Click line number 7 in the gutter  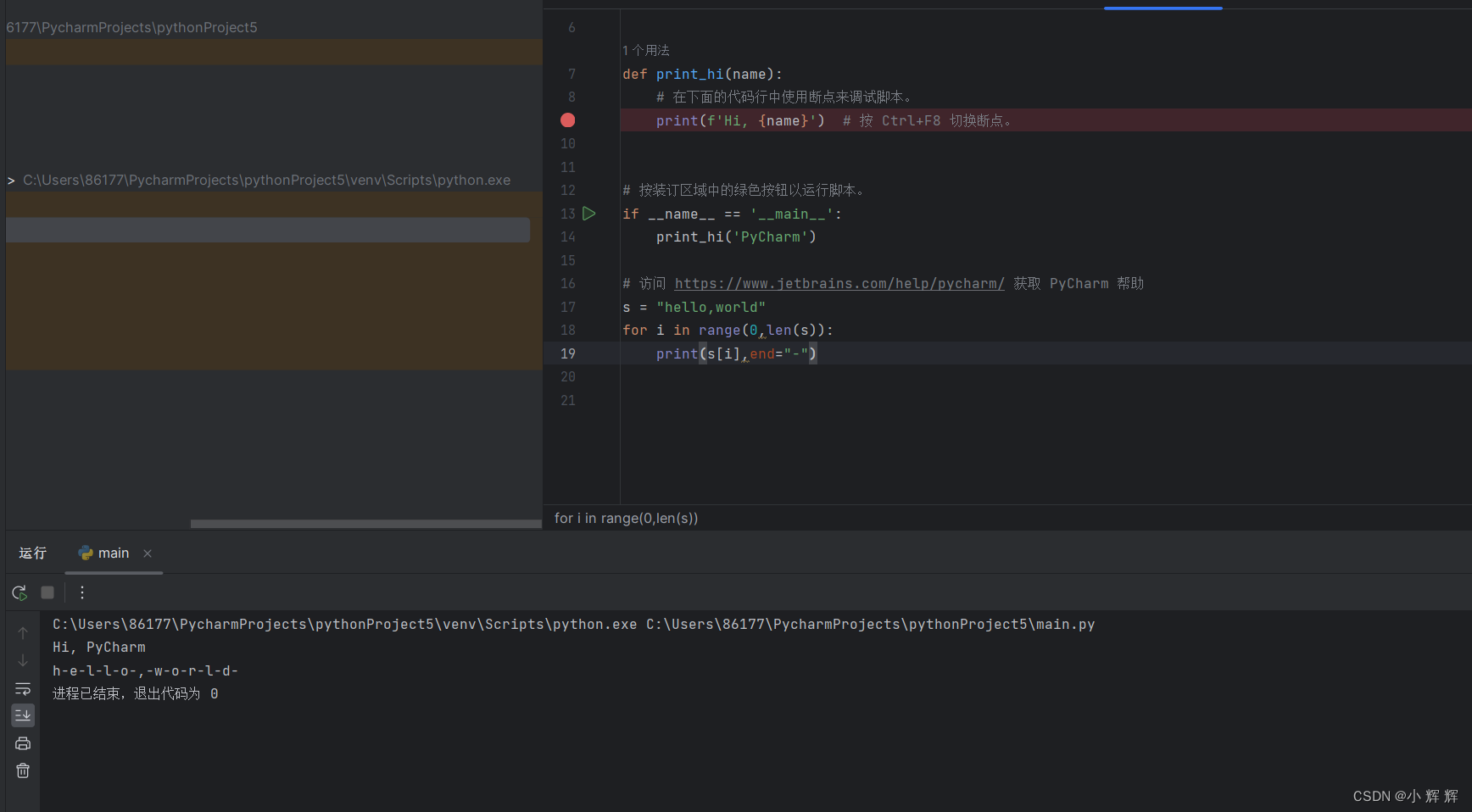[572, 75]
